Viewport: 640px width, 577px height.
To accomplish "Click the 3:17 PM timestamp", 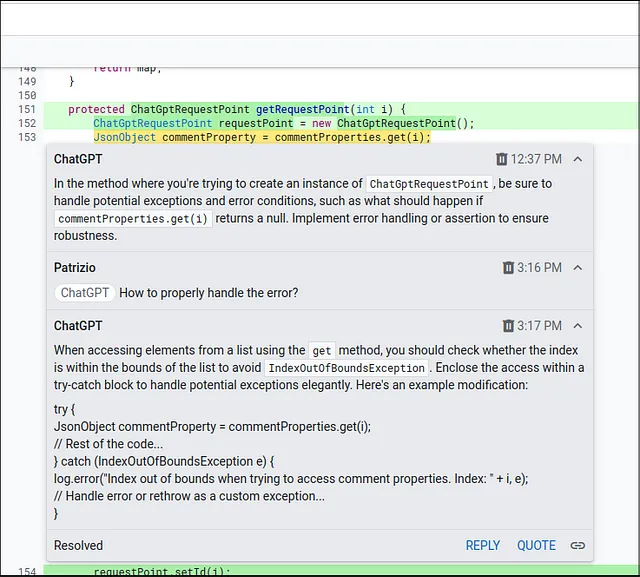I will point(539,326).
